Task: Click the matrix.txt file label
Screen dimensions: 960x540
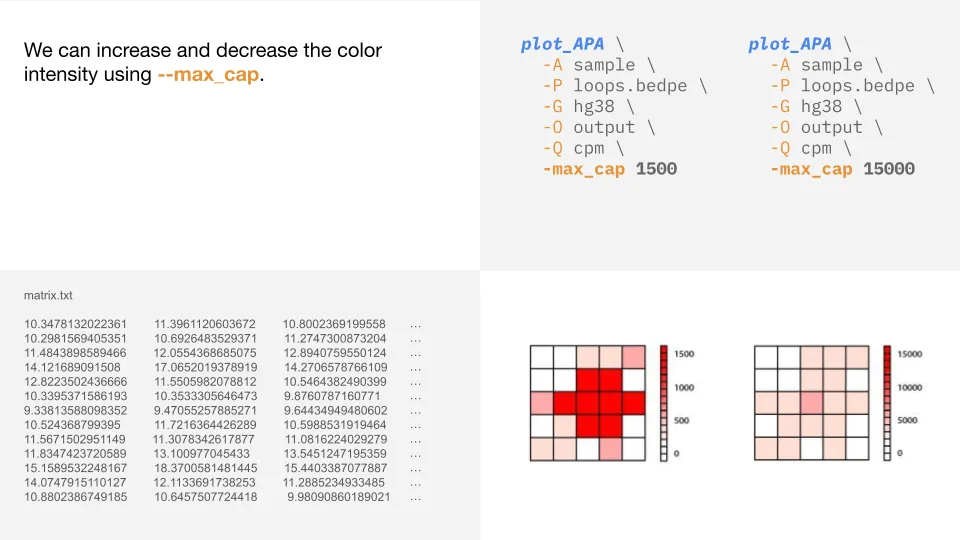Action: [x=48, y=295]
